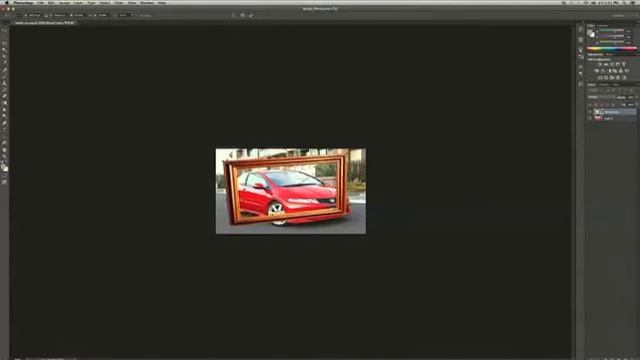Change screen mode icon at toolbar bottom

tap(4, 182)
